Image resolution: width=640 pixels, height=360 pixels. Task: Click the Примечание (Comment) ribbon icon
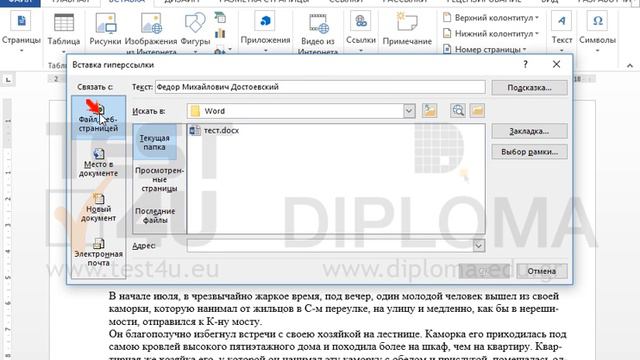coord(407,29)
